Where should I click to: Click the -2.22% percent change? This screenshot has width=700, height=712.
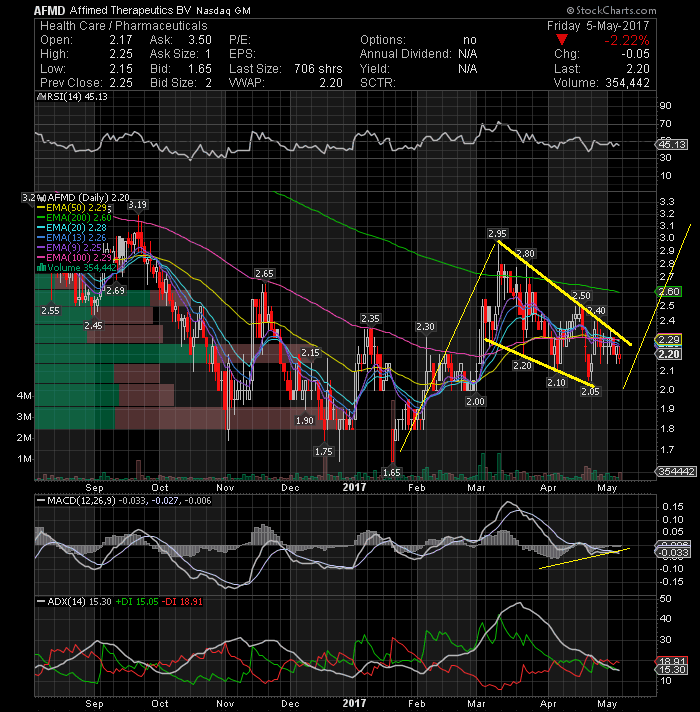(x=626, y=40)
